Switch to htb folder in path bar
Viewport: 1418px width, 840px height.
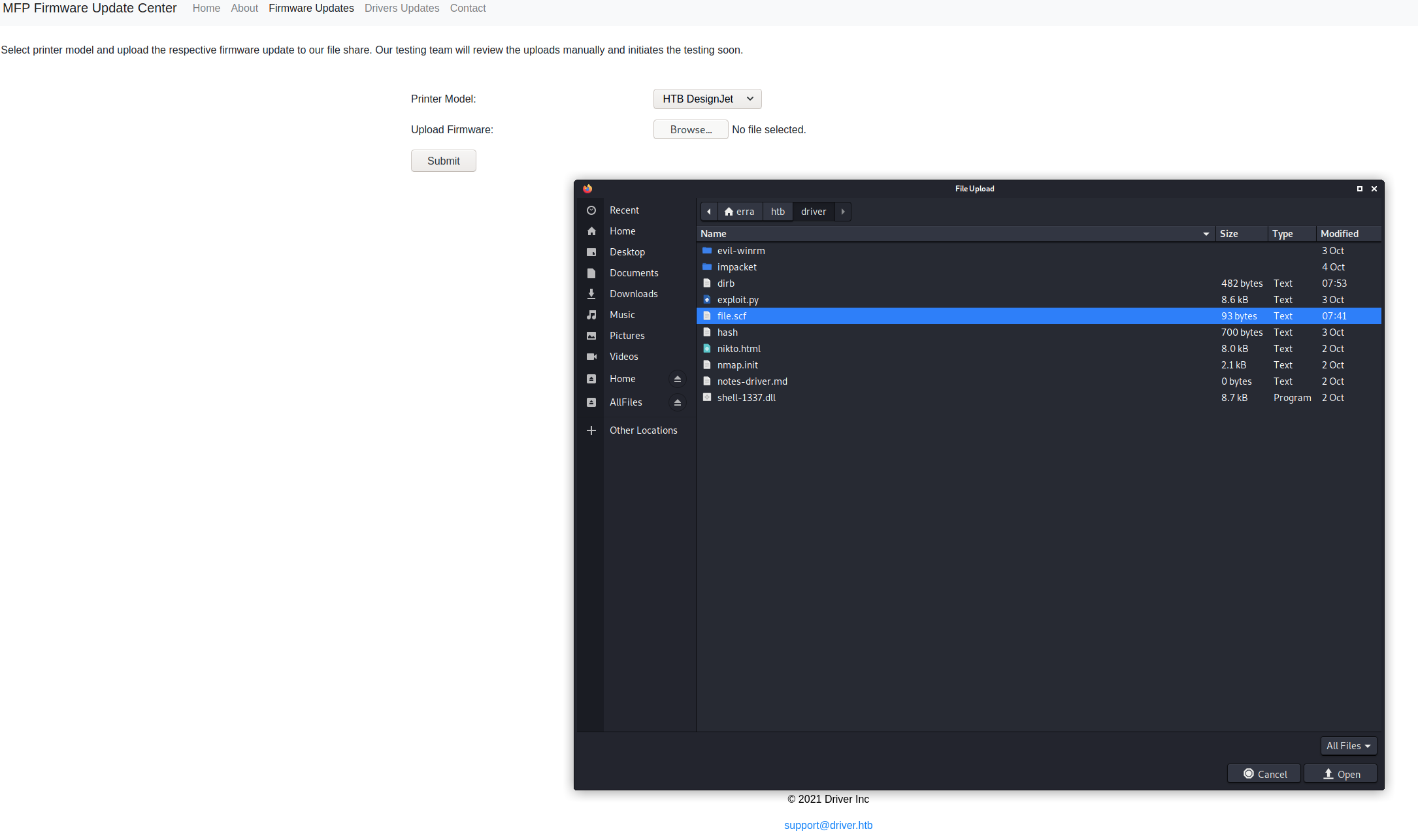778,212
